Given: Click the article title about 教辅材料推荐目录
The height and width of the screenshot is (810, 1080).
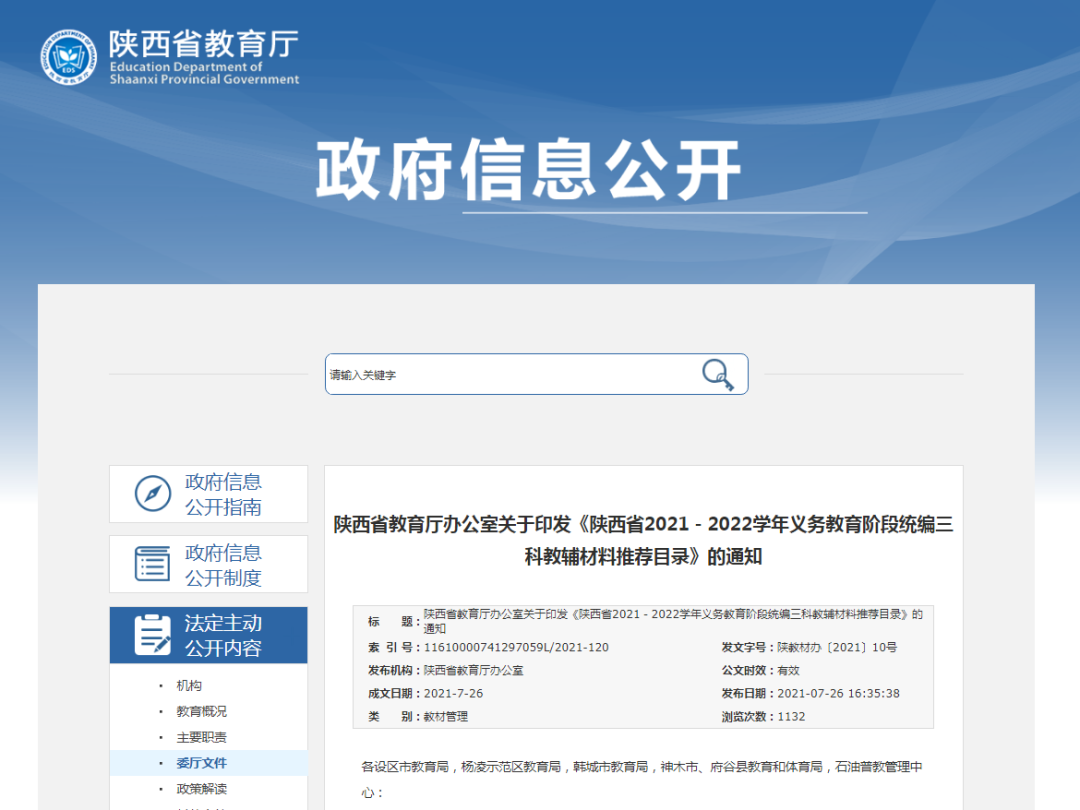Looking at the screenshot, I should [643, 540].
